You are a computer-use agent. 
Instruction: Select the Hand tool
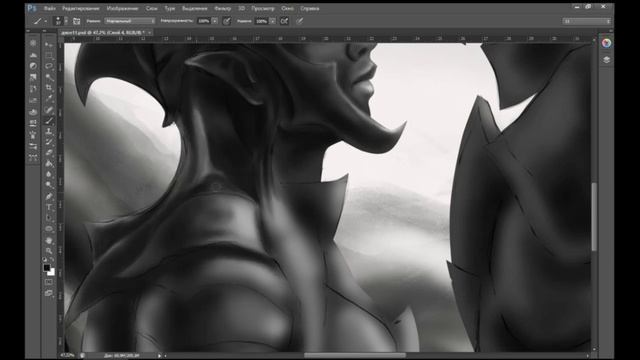49,240
